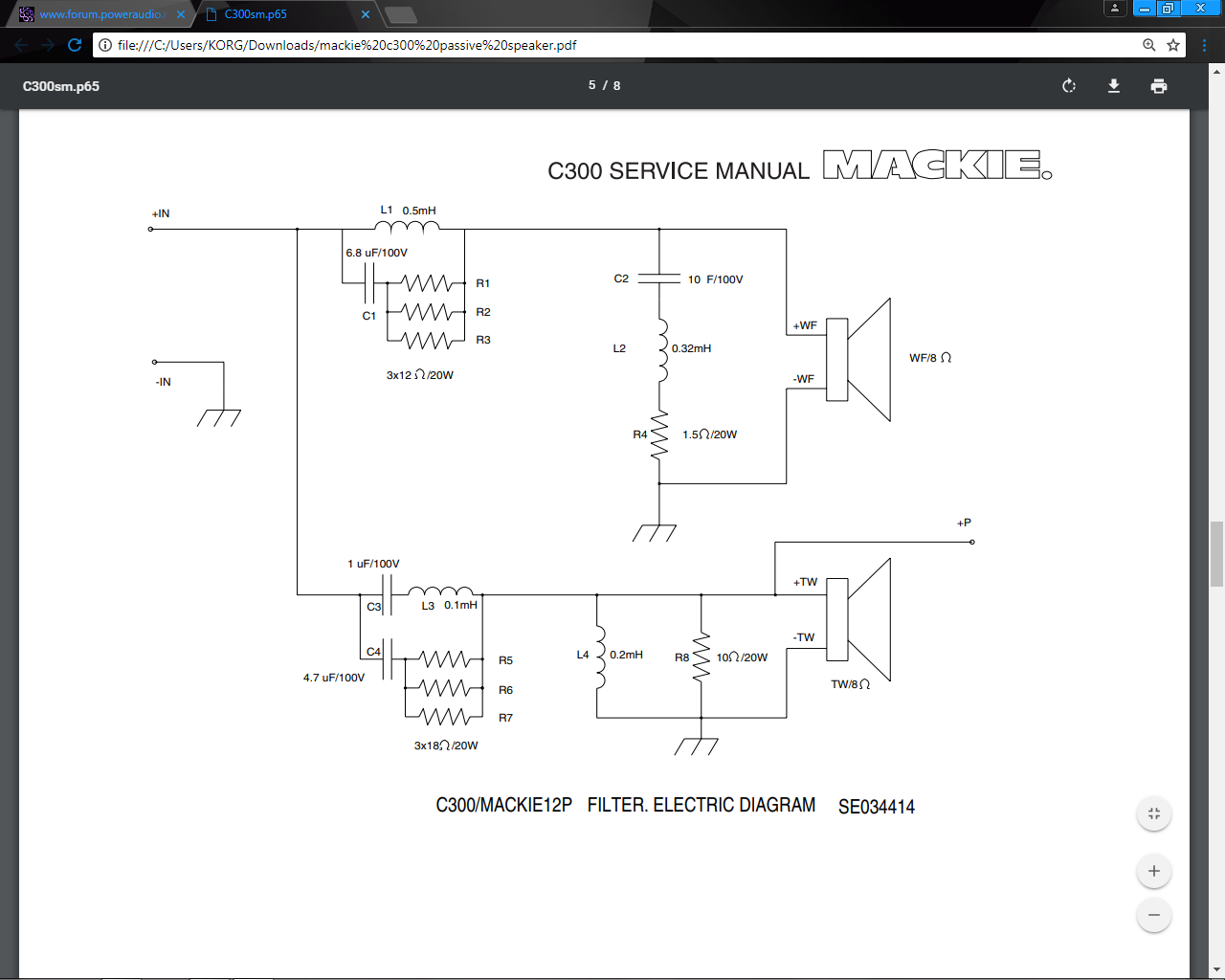This screenshot has width=1225, height=980.
Task: Click the MACKIE logo
Action: click(x=937, y=165)
